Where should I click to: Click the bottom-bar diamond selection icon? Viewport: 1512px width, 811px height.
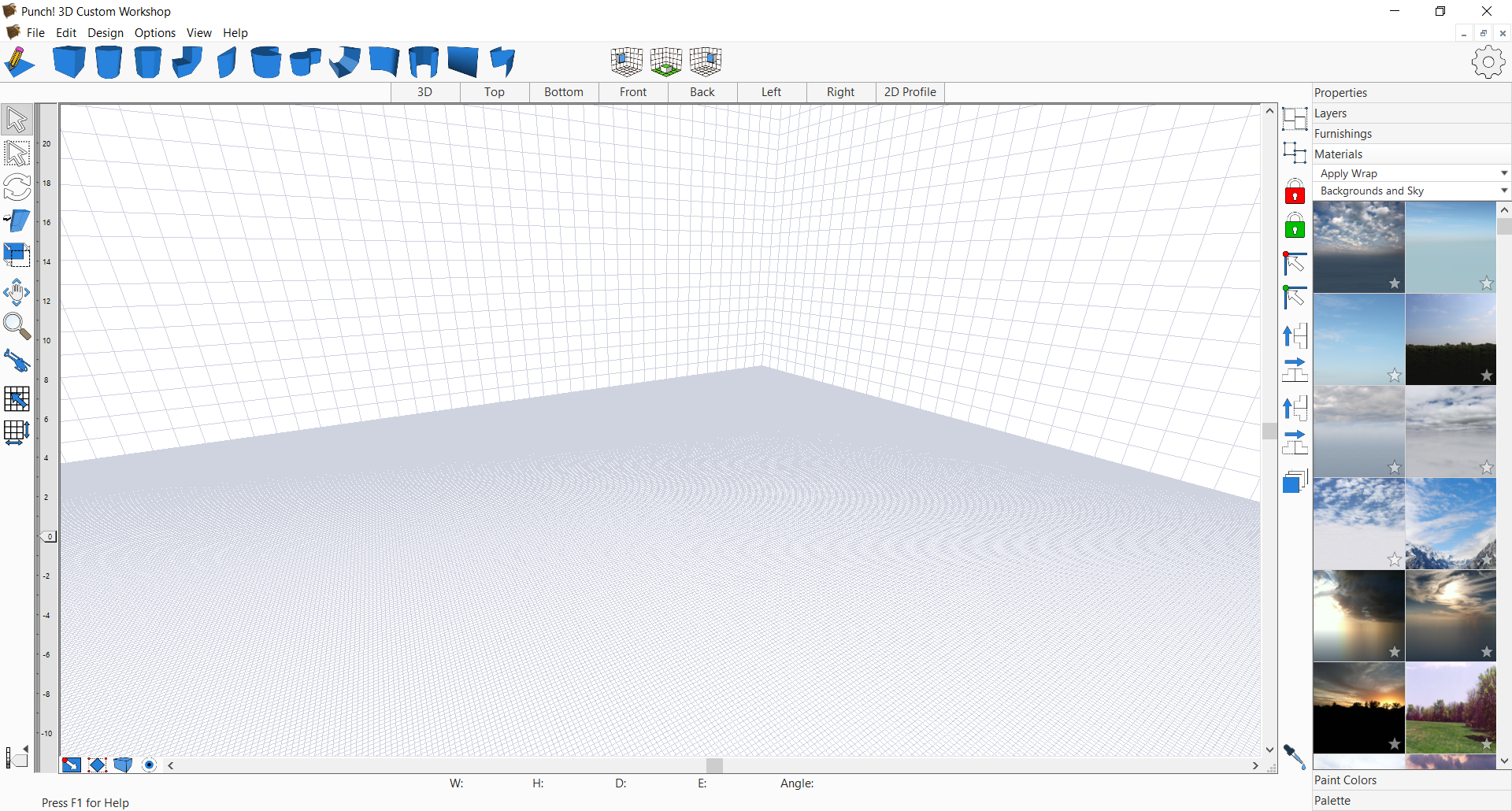point(97,765)
